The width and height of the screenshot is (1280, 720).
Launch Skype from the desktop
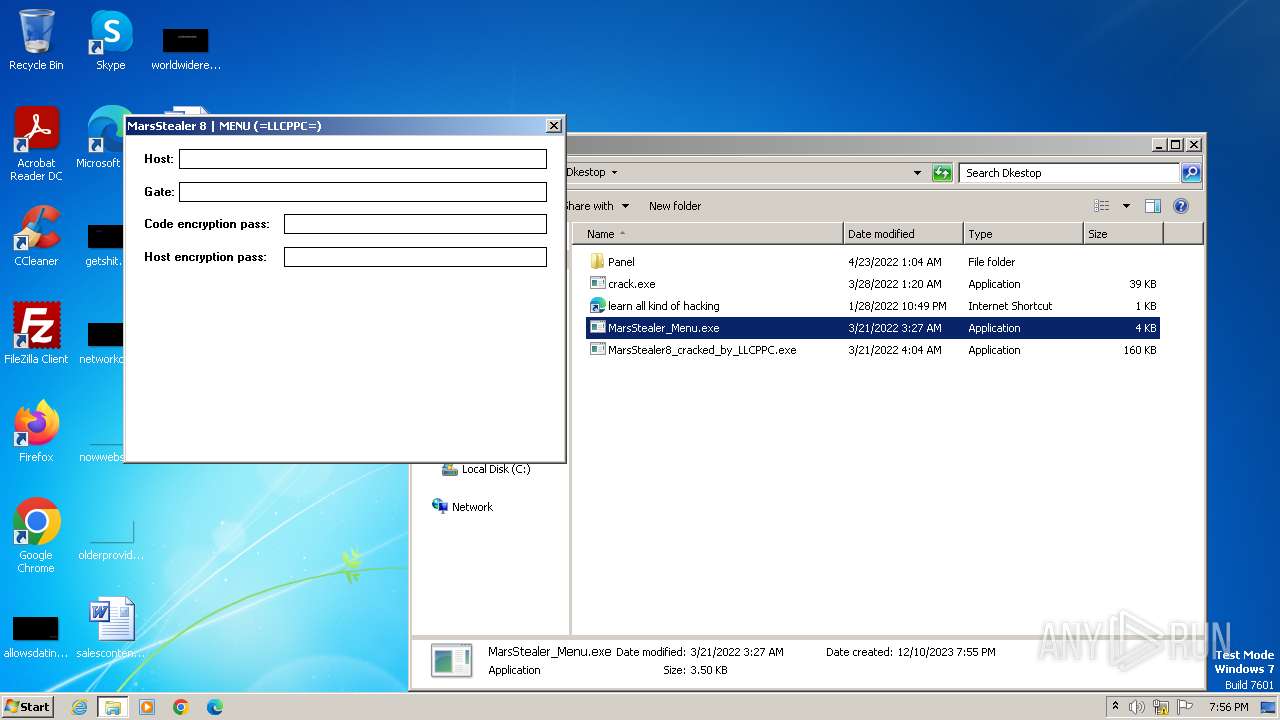(110, 40)
